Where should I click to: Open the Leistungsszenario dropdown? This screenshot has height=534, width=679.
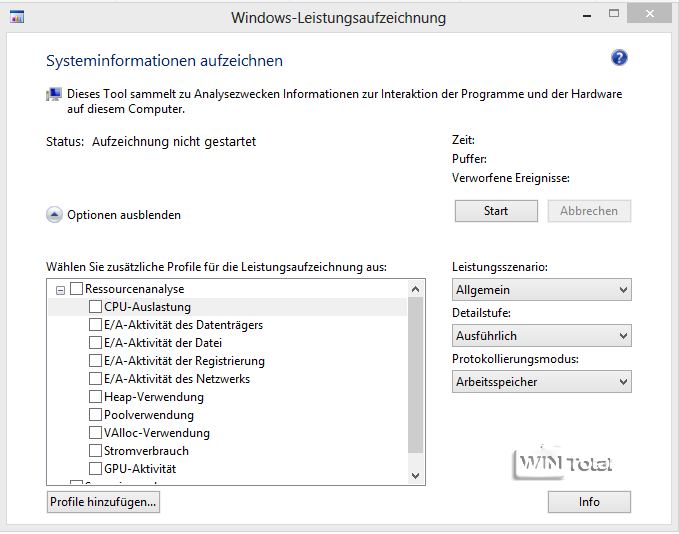point(542,290)
